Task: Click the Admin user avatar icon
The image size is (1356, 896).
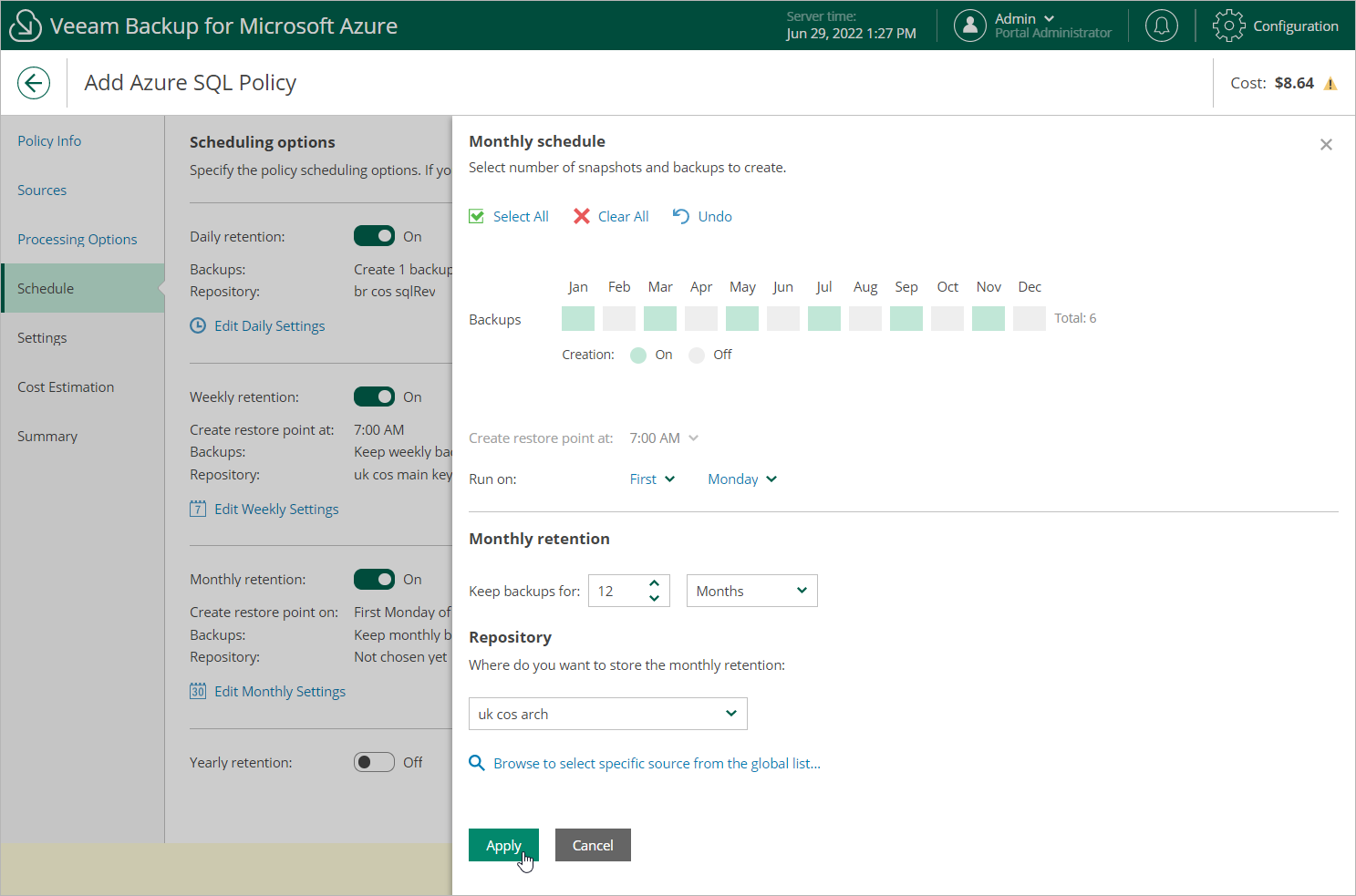Action: click(970, 26)
